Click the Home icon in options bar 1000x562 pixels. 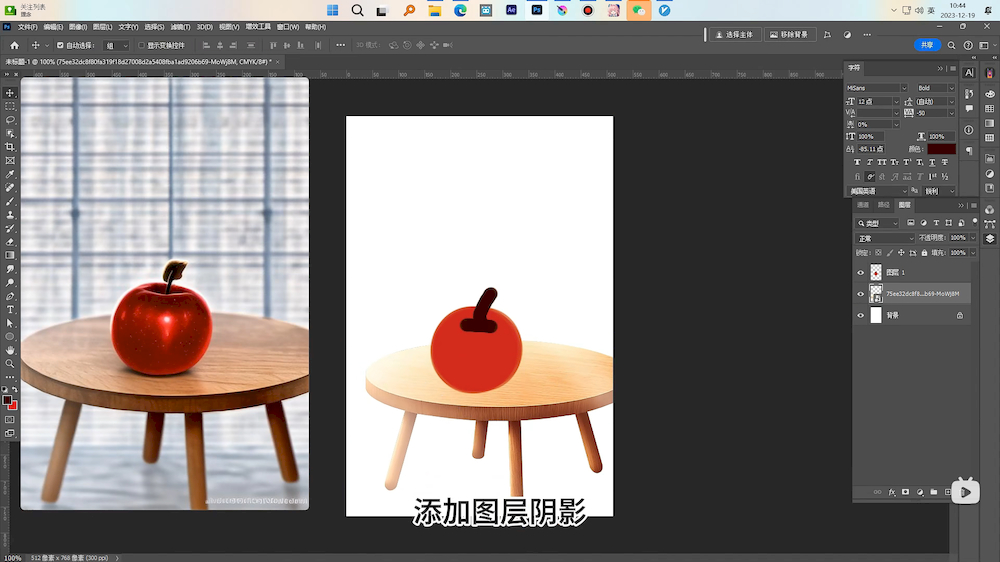pos(14,45)
